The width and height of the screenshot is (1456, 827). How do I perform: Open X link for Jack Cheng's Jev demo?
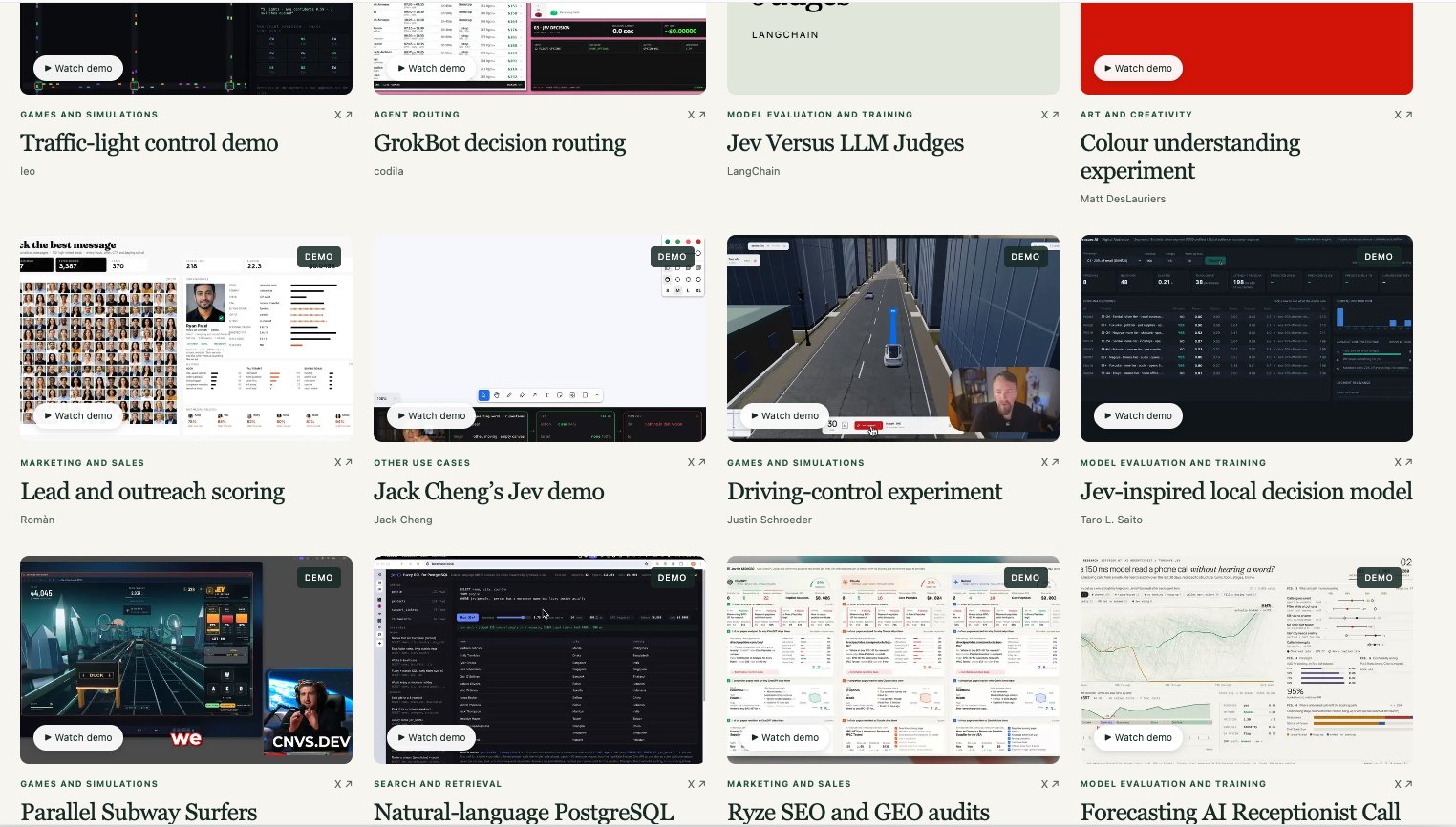click(x=696, y=462)
